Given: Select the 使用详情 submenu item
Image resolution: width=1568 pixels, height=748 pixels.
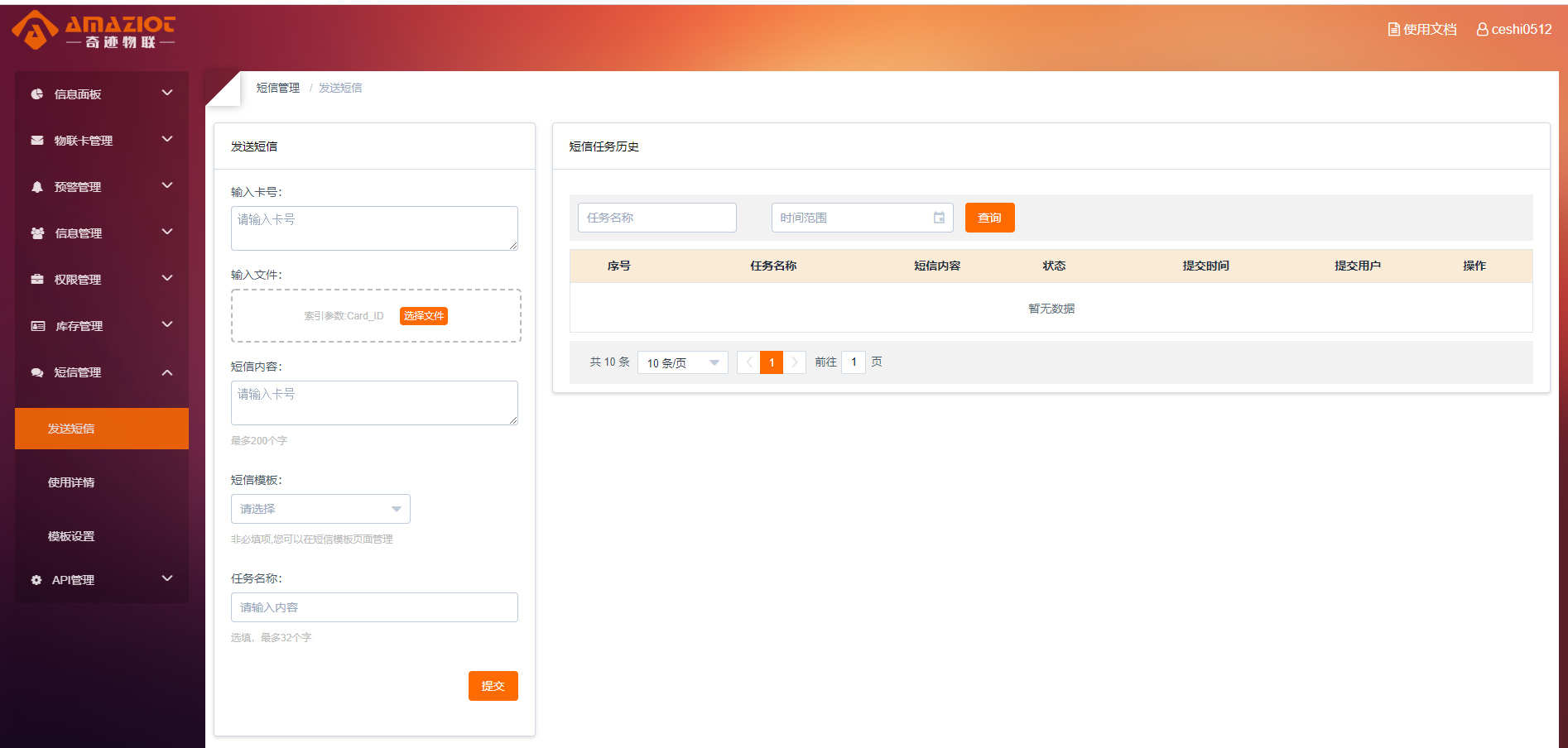Looking at the screenshot, I should [x=102, y=482].
